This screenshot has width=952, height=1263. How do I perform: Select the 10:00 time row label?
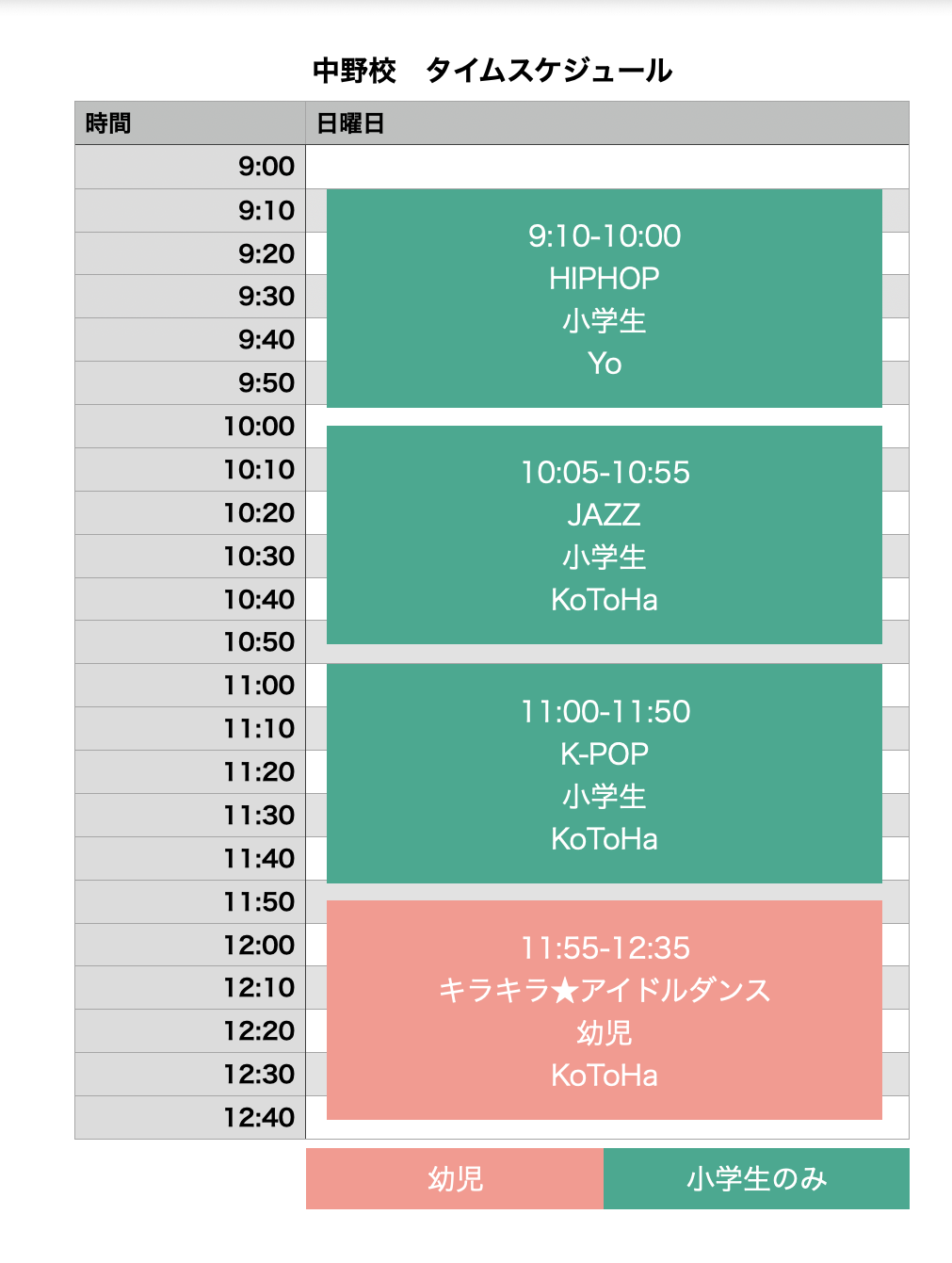(x=259, y=427)
